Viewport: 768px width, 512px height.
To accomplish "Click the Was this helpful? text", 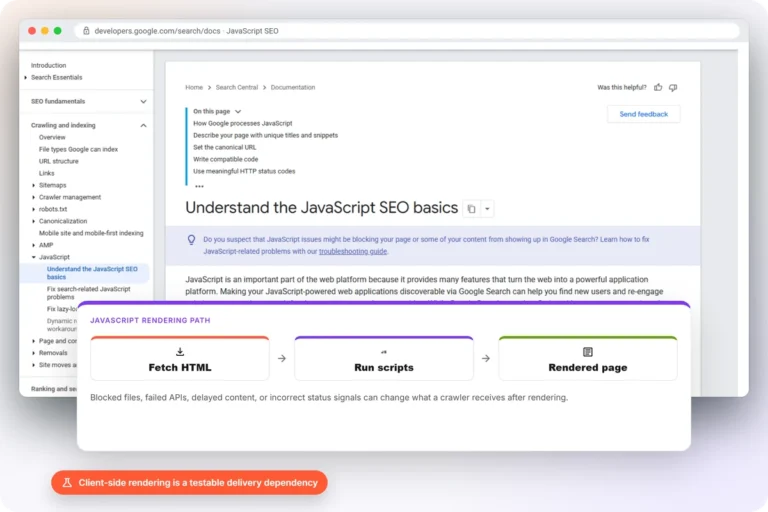I will click(x=622, y=87).
